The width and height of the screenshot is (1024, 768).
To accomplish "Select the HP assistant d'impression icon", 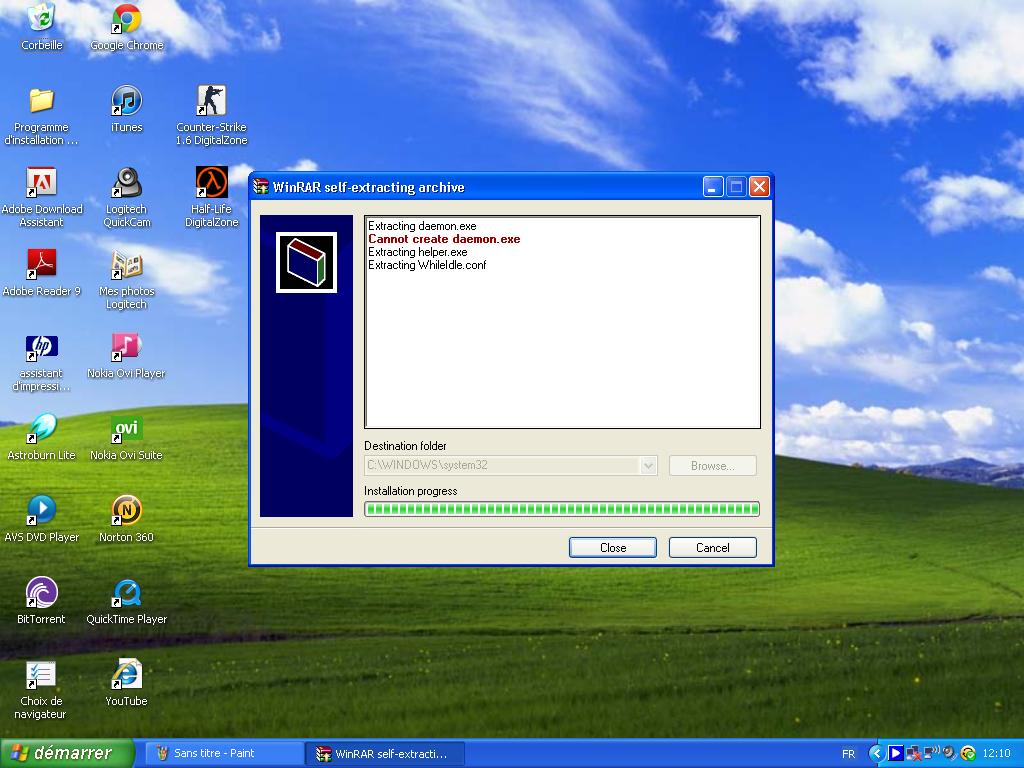I will click(x=41, y=361).
